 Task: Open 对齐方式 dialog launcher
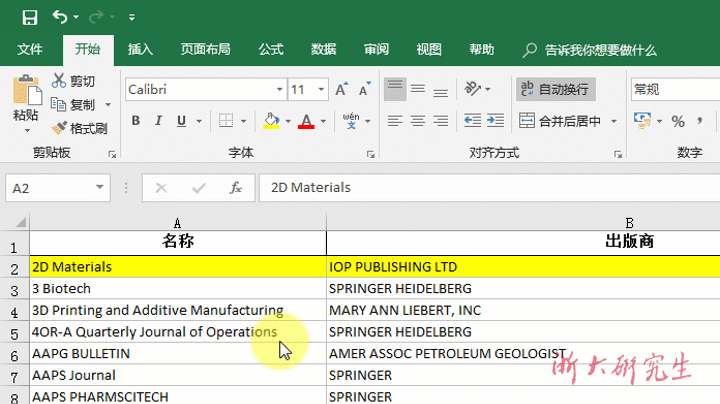tap(618, 155)
